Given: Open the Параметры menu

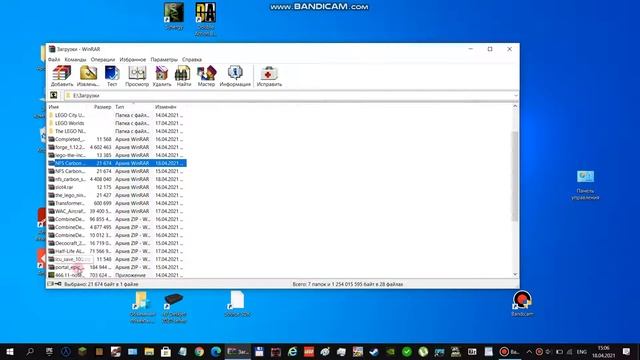Looking at the screenshot, I should point(164,60).
